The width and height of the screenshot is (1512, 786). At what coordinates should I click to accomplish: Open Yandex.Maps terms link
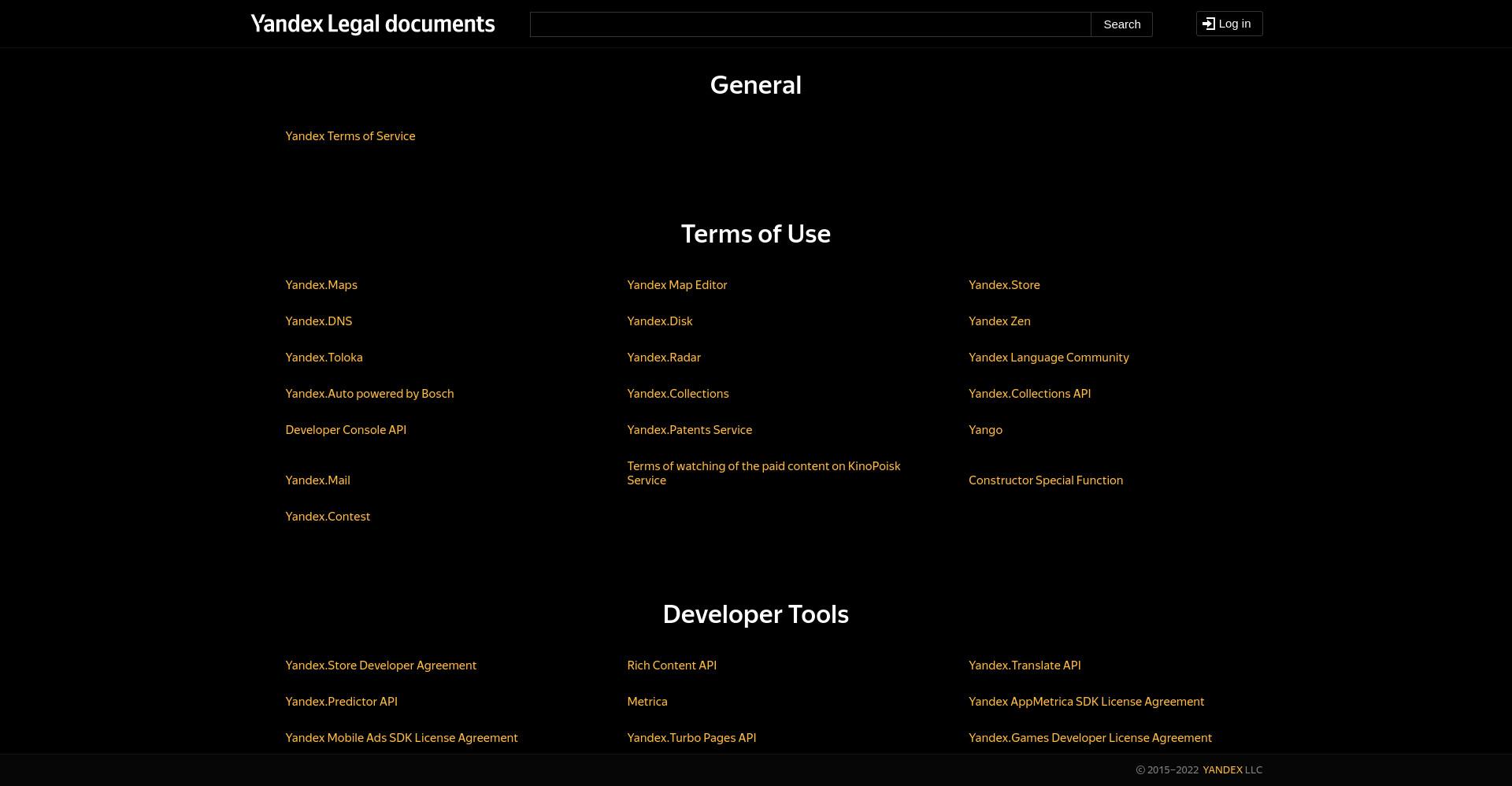point(321,285)
